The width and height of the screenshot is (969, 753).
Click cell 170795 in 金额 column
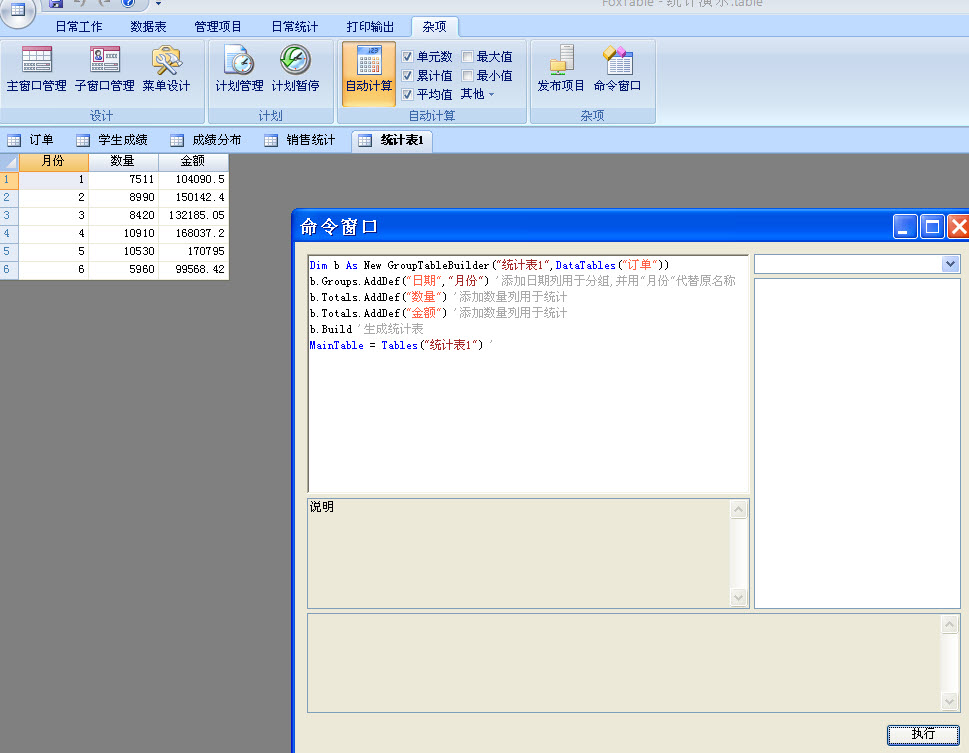coord(193,252)
